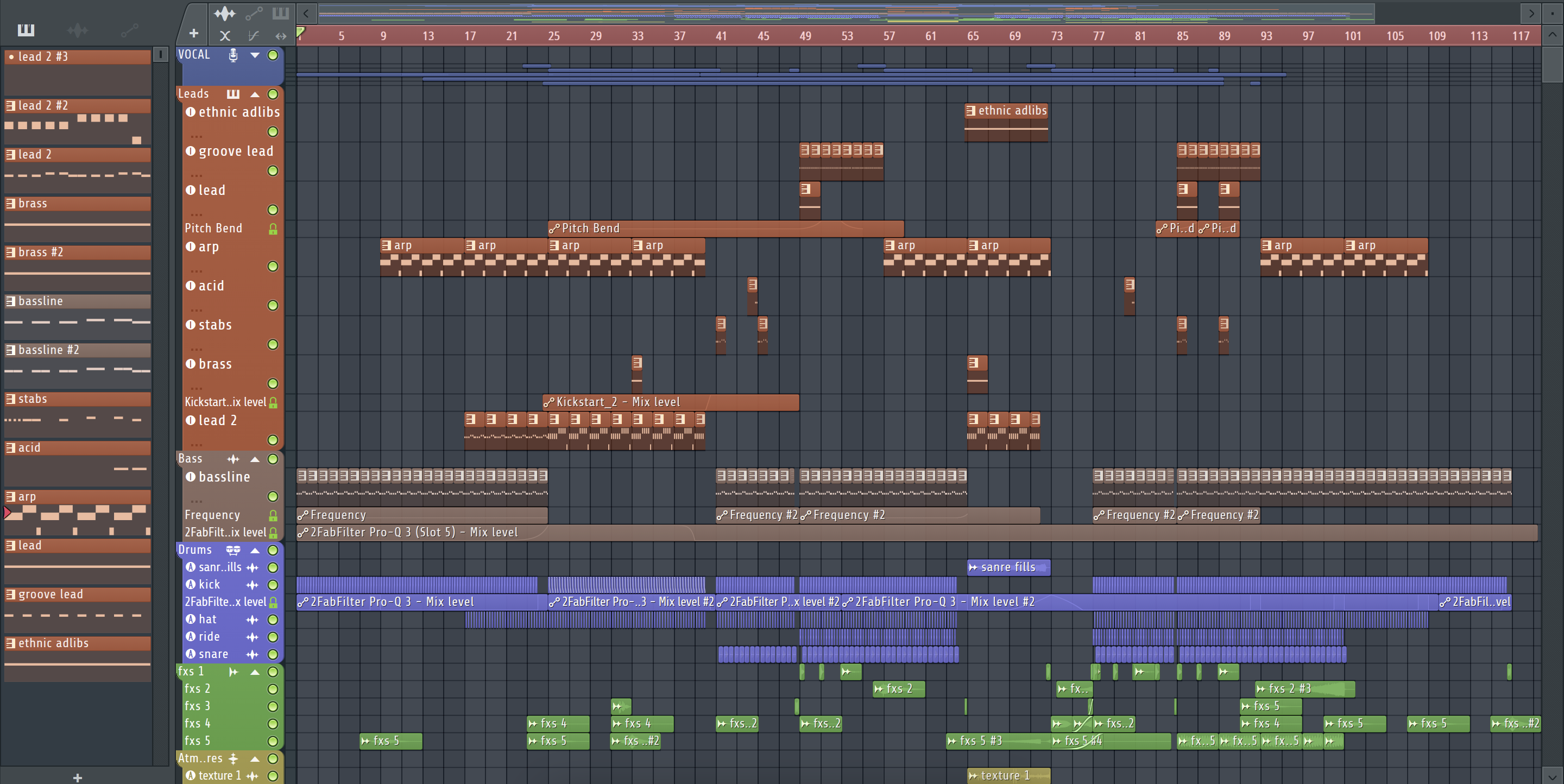Click the waveform icon on Bass group
Image resolution: width=1564 pixels, height=784 pixels.
coord(233,459)
